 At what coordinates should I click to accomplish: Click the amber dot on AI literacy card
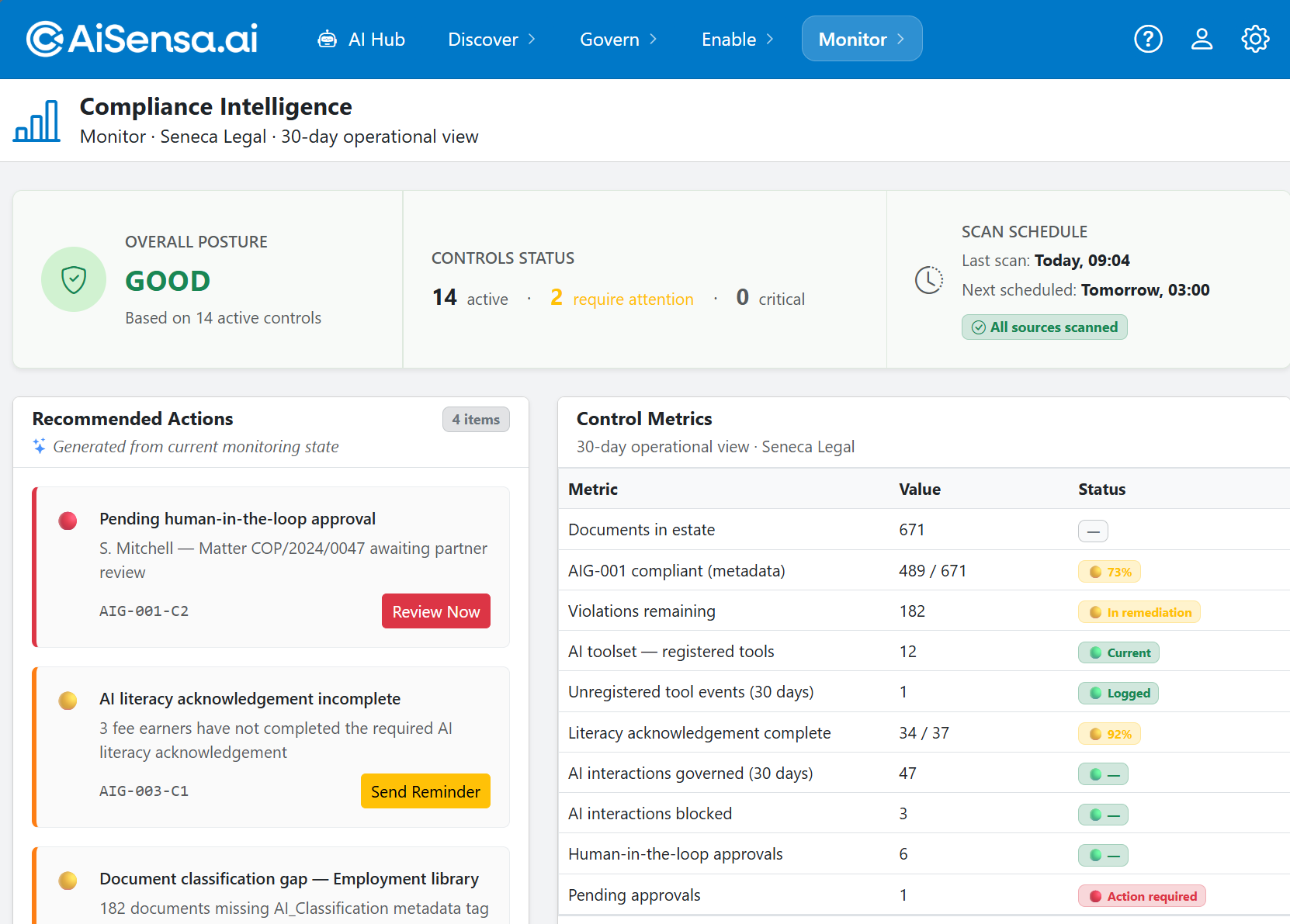coord(68,701)
